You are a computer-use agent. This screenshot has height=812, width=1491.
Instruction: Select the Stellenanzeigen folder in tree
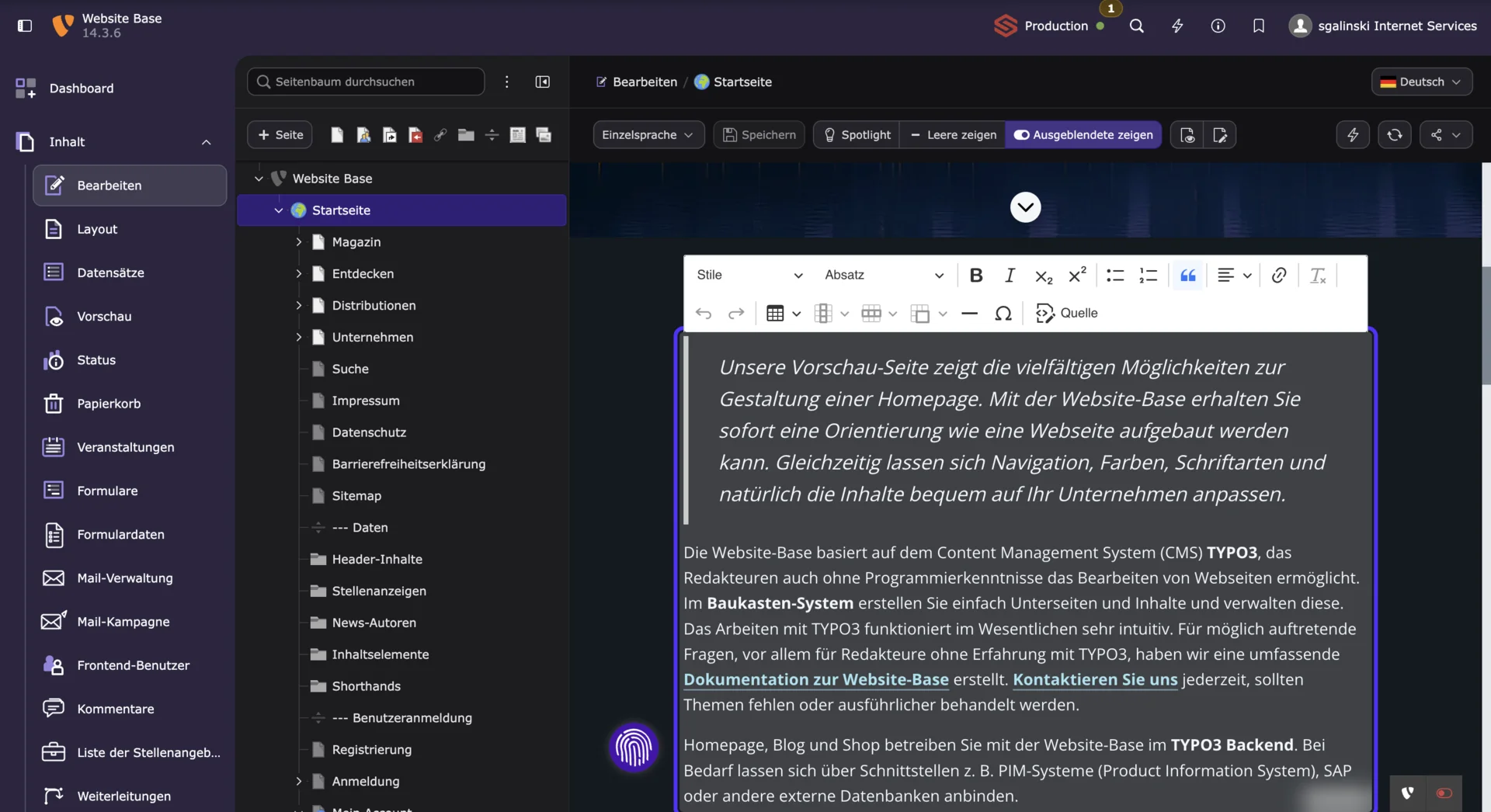379,591
